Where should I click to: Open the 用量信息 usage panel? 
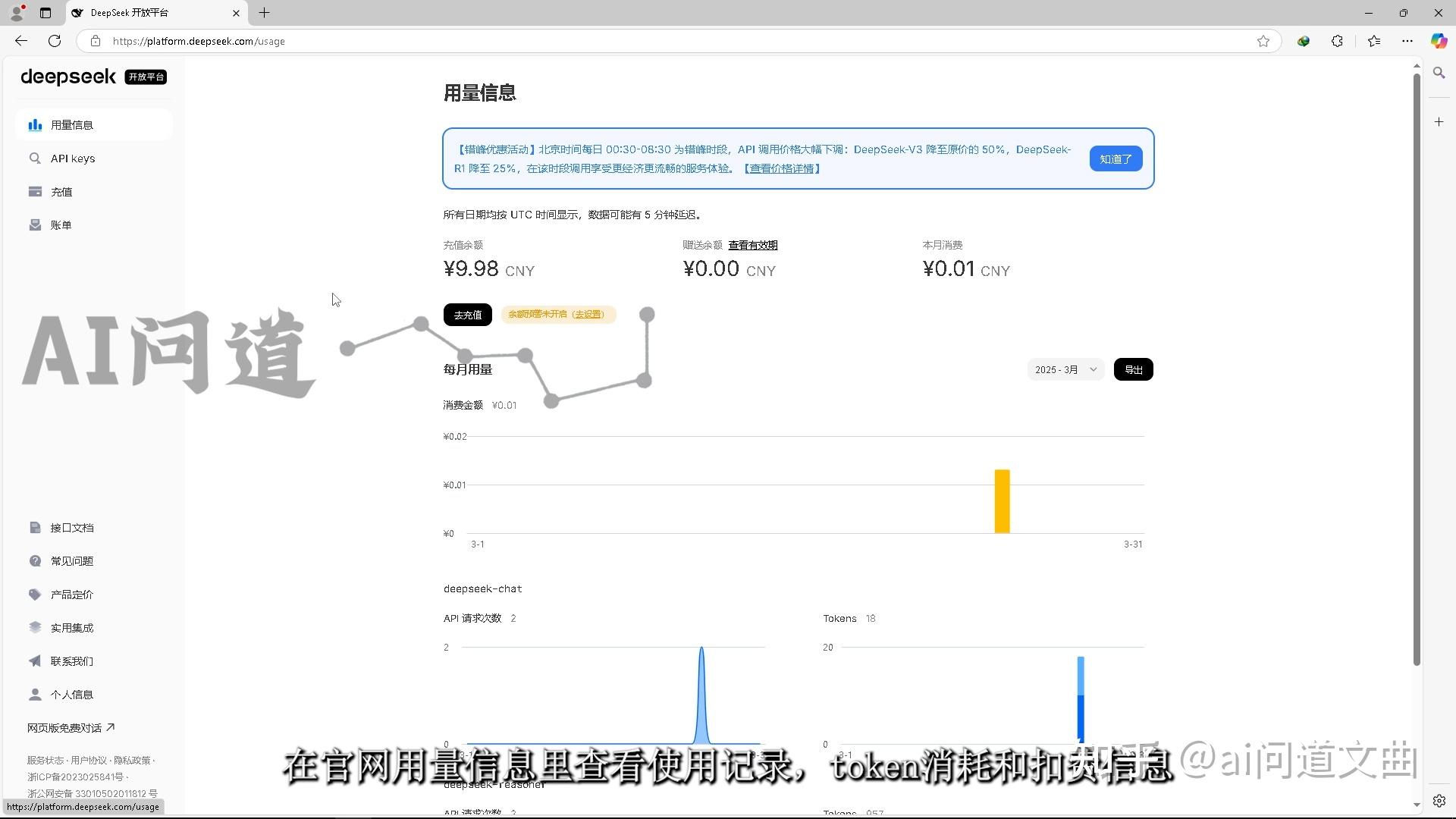coord(72,124)
